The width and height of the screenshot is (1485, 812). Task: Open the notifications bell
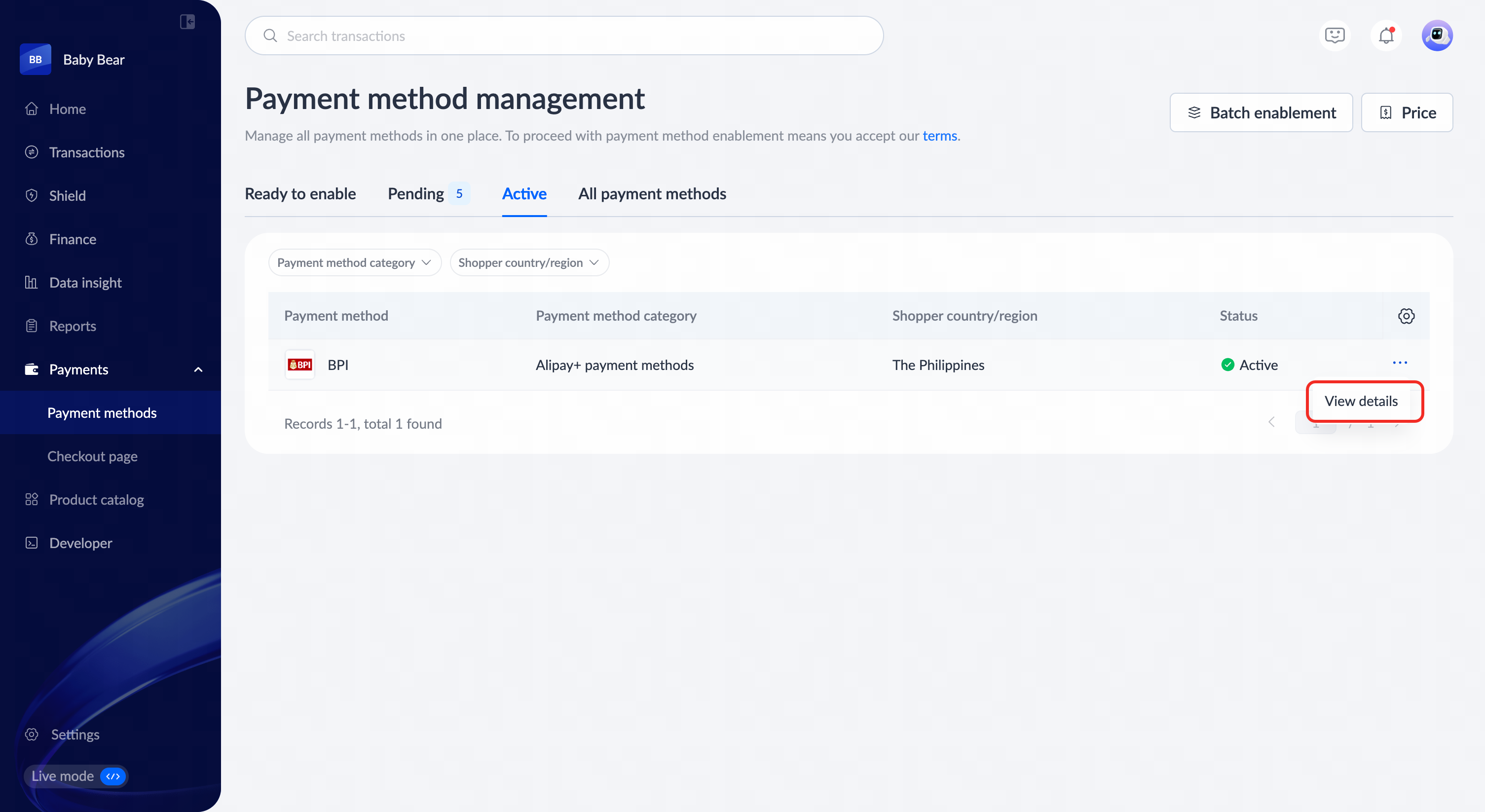tap(1386, 36)
